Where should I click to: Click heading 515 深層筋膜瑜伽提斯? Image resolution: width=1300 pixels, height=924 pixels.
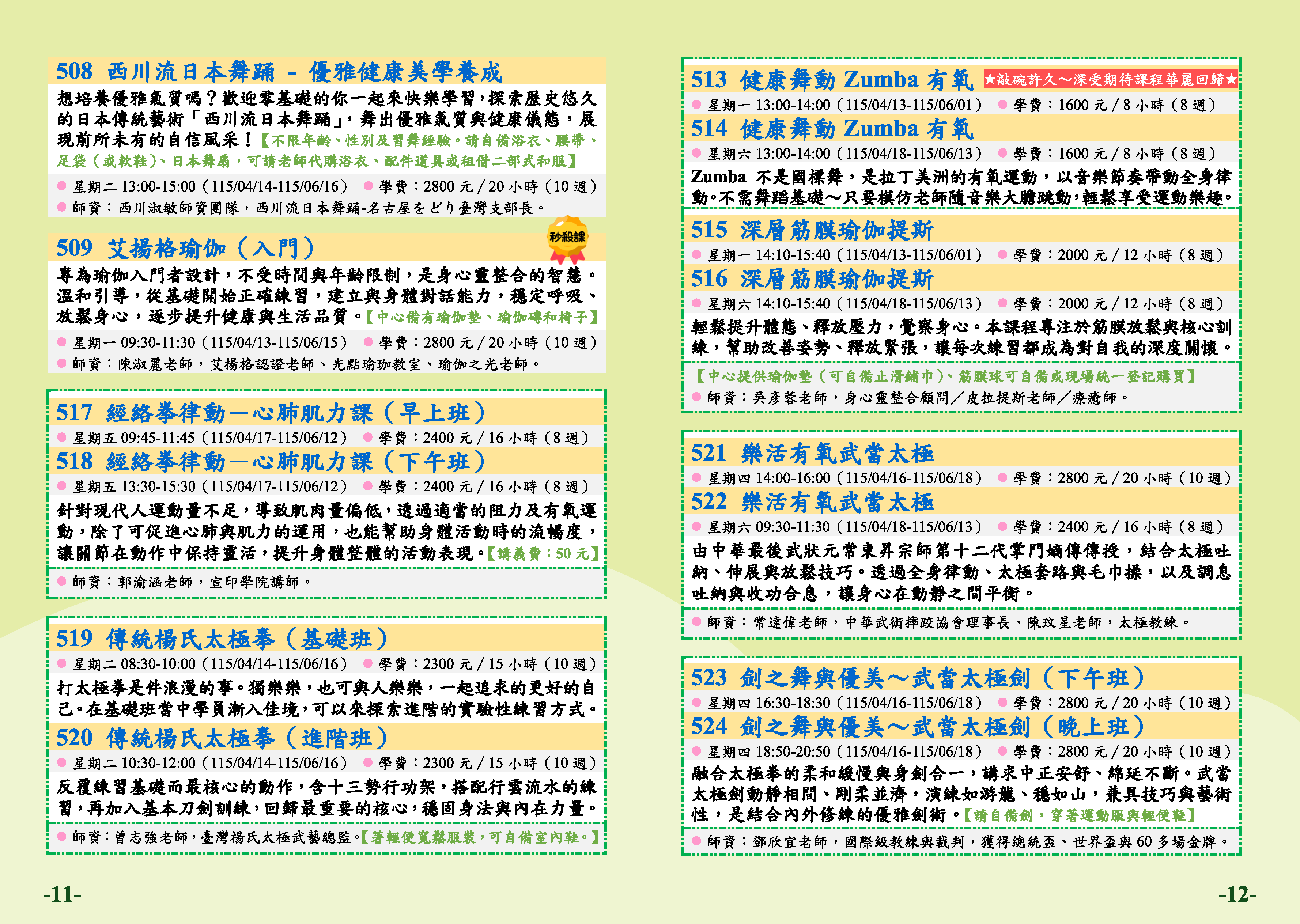click(x=812, y=230)
